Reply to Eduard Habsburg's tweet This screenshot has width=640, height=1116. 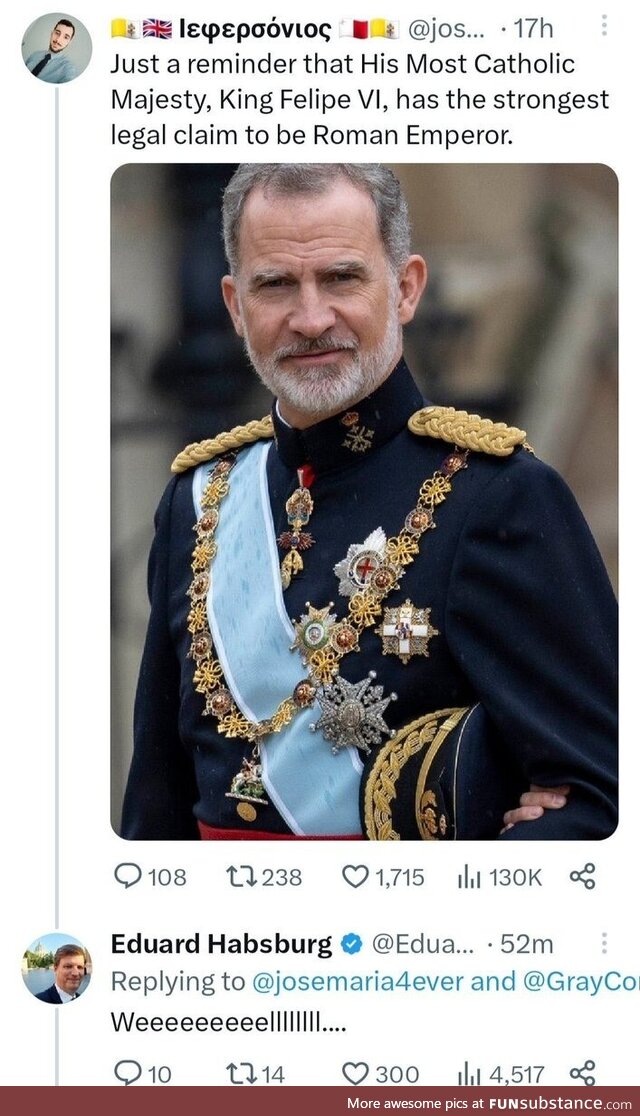128,1074
